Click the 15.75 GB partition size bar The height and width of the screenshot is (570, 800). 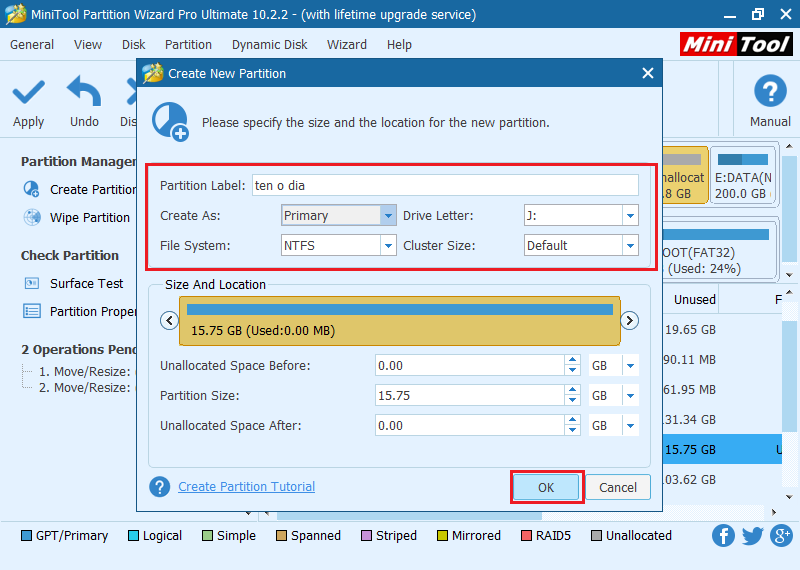pyautogui.click(x=399, y=321)
